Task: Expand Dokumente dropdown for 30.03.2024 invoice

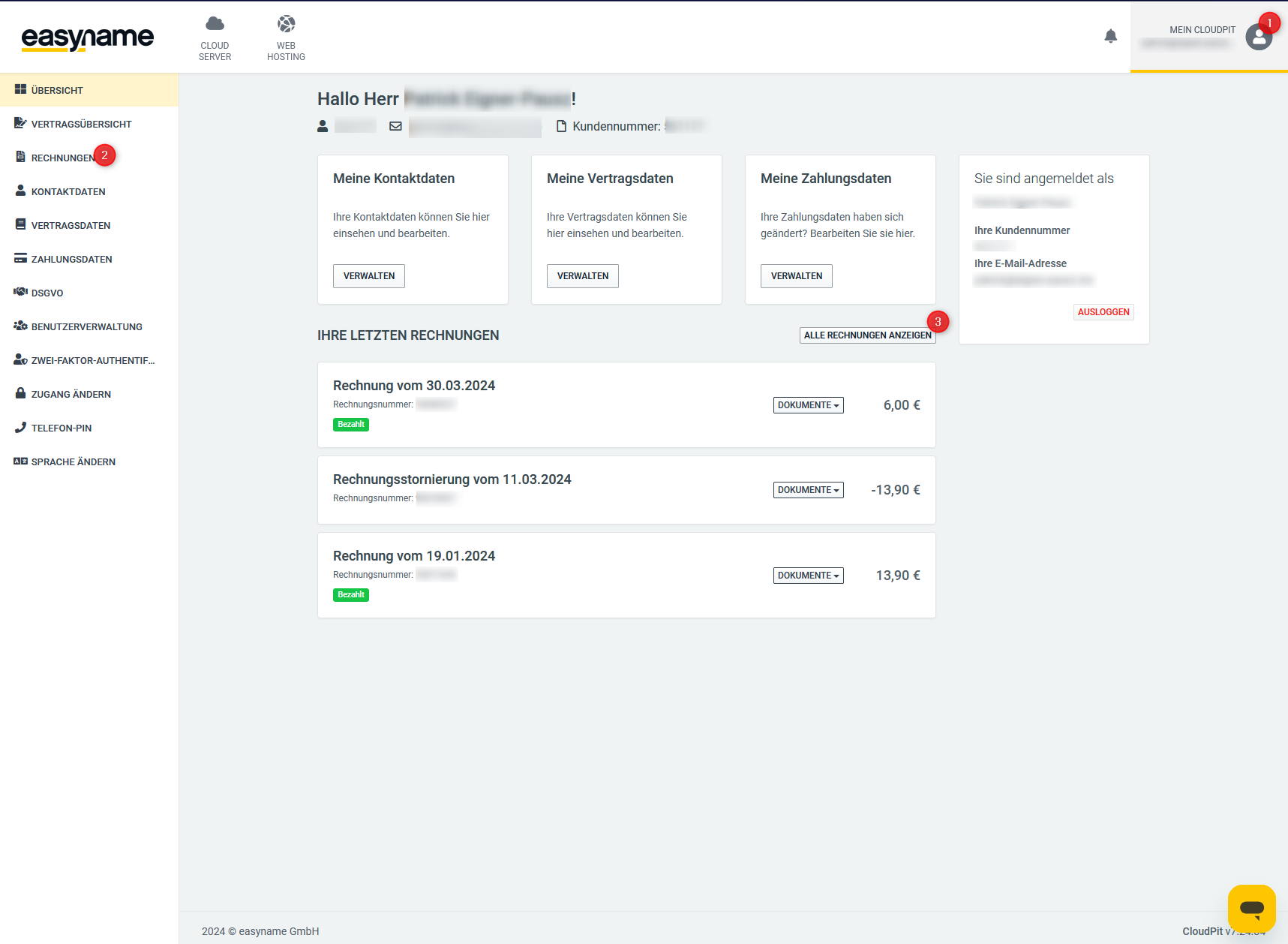Action: (x=808, y=405)
